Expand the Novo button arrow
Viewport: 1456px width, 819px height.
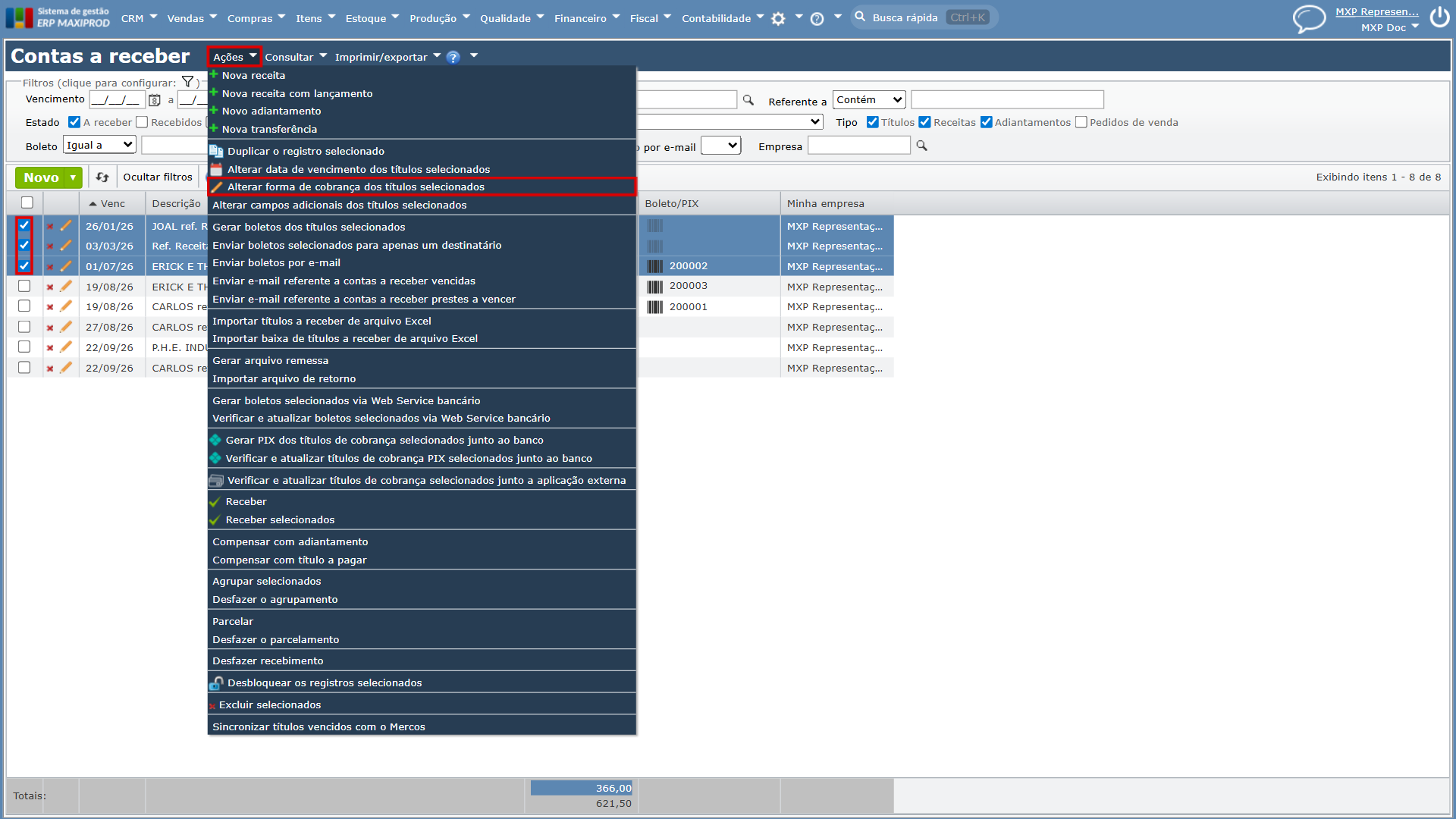74,177
